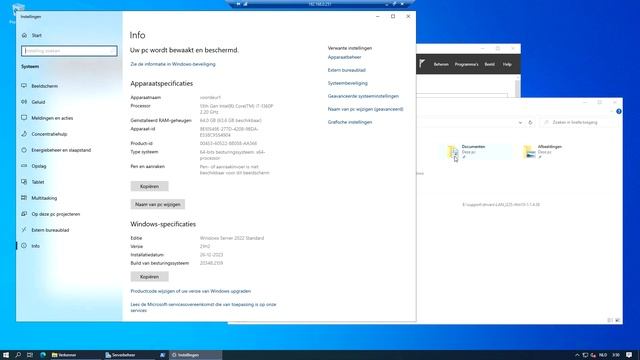
Task: Expand Explorer address bar history dropdown
Action: pos(520,122)
